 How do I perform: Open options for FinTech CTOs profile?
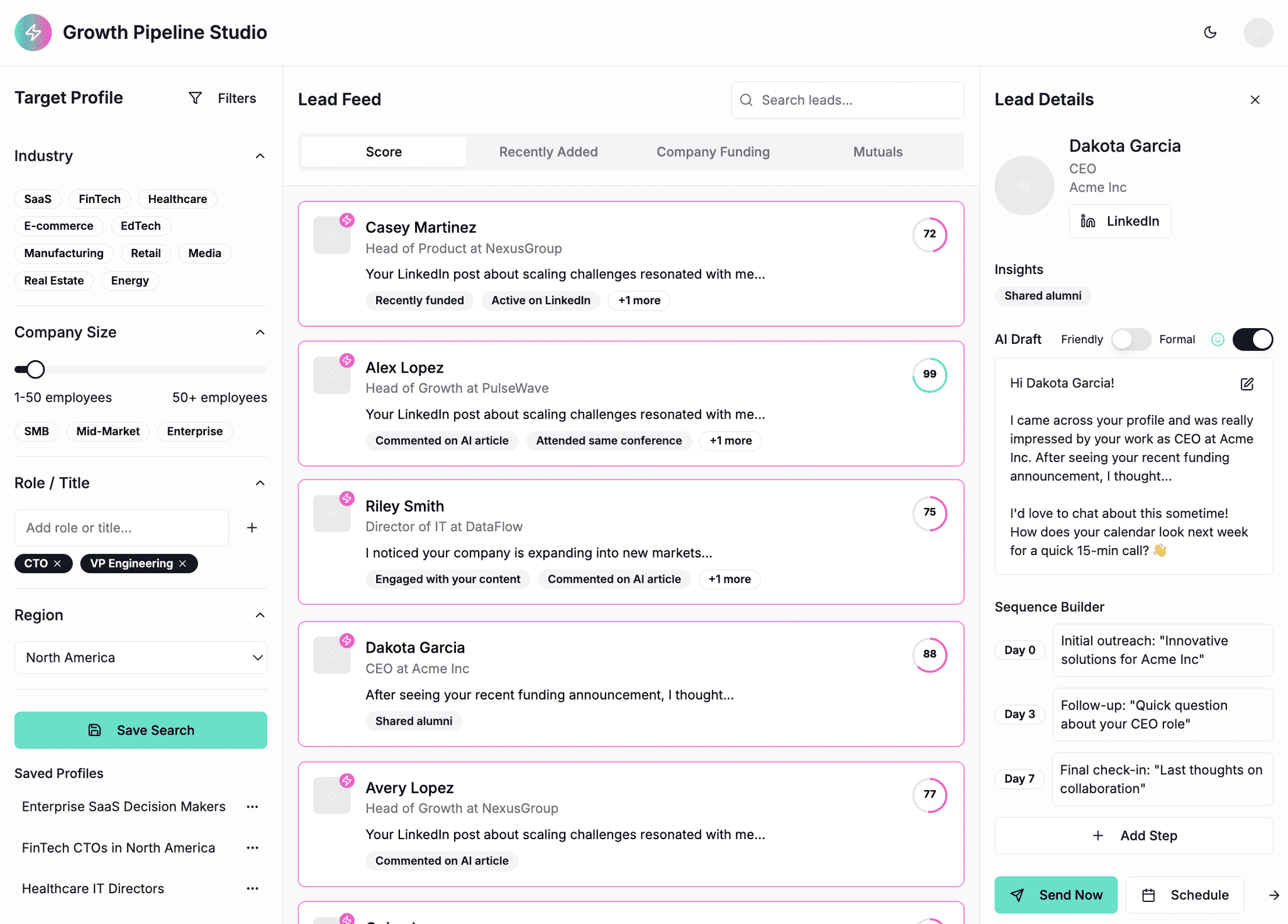(x=252, y=848)
